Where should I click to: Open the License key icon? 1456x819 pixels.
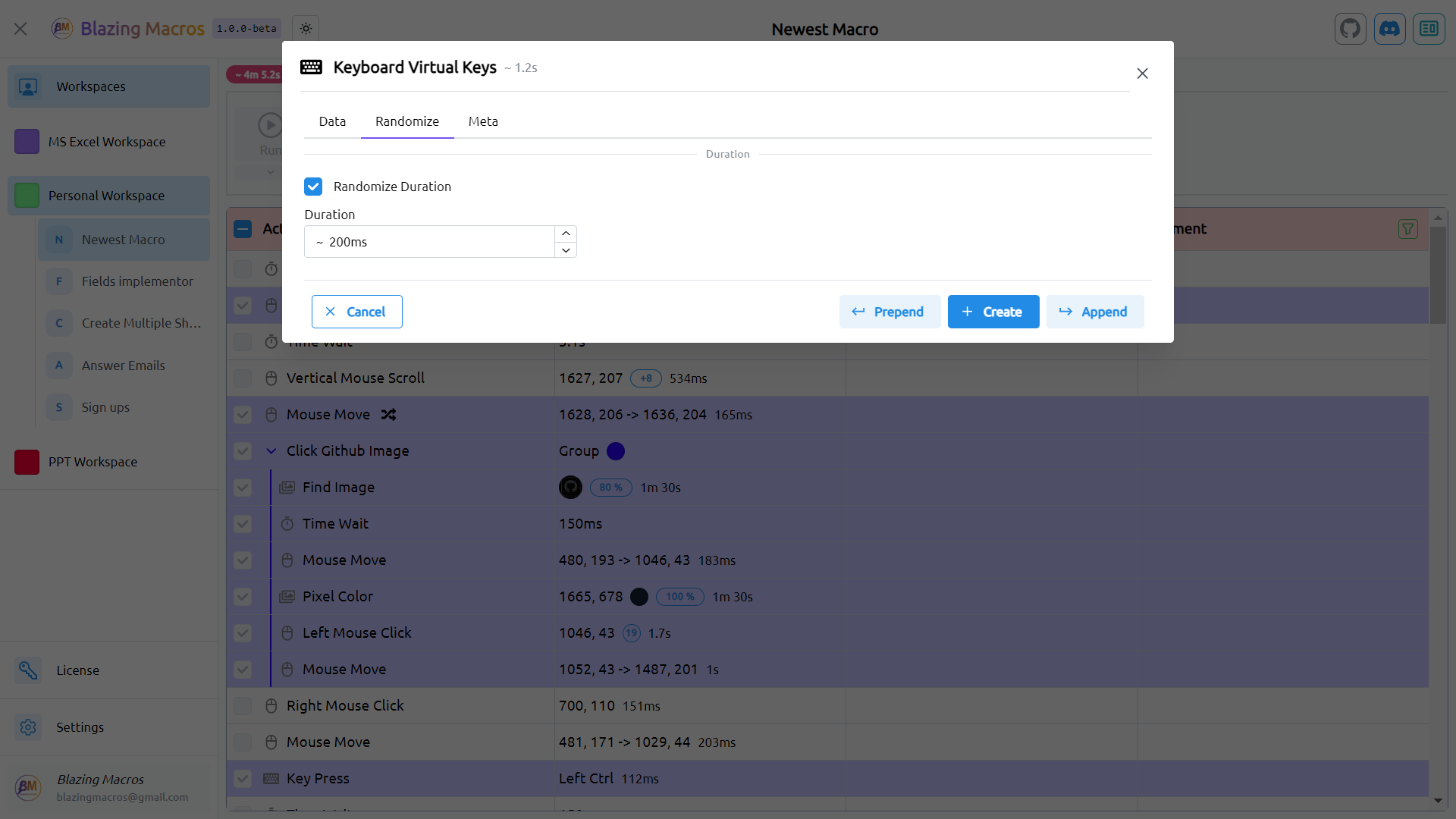(28, 670)
